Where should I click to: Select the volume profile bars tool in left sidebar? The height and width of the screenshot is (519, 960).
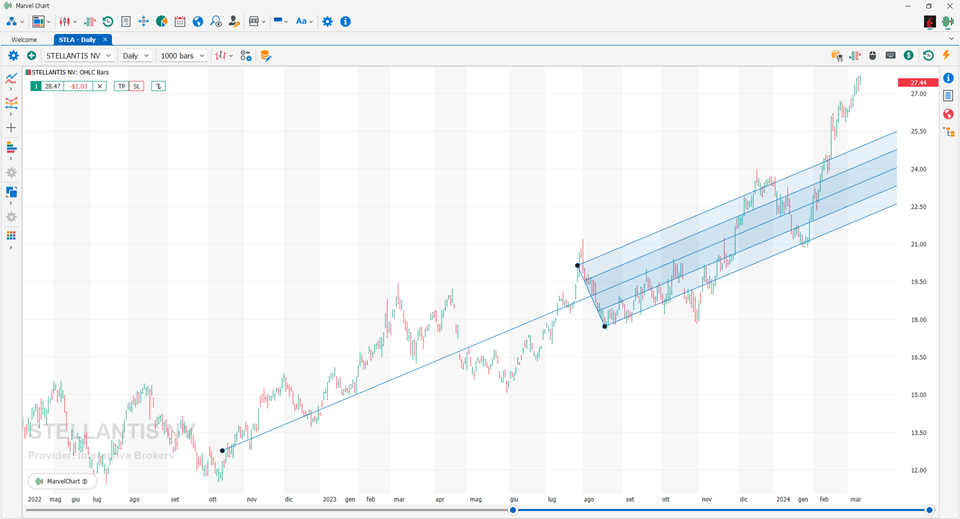click(x=11, y=147)
